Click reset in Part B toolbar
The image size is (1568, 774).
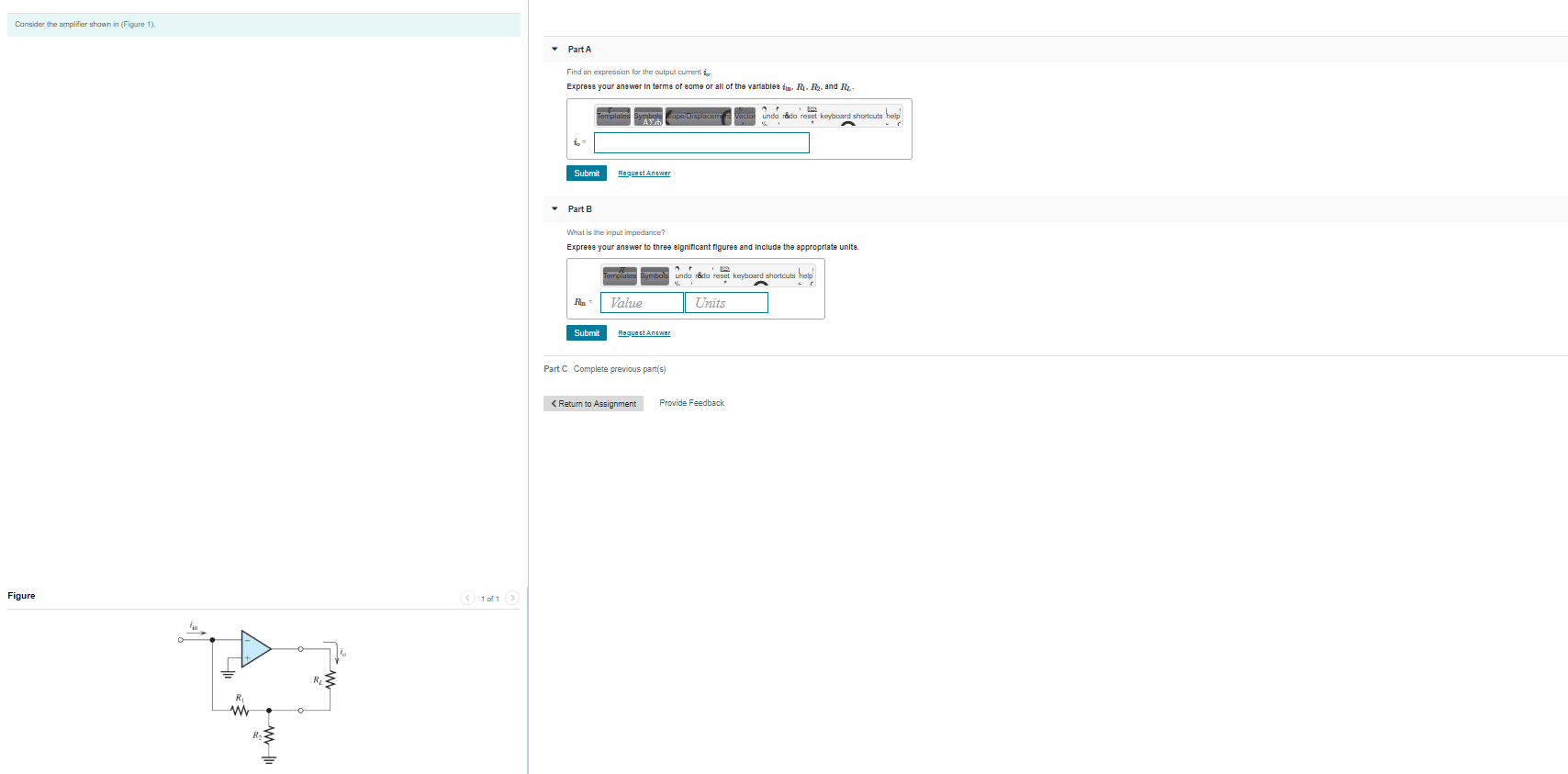click(x=722, y=276)
